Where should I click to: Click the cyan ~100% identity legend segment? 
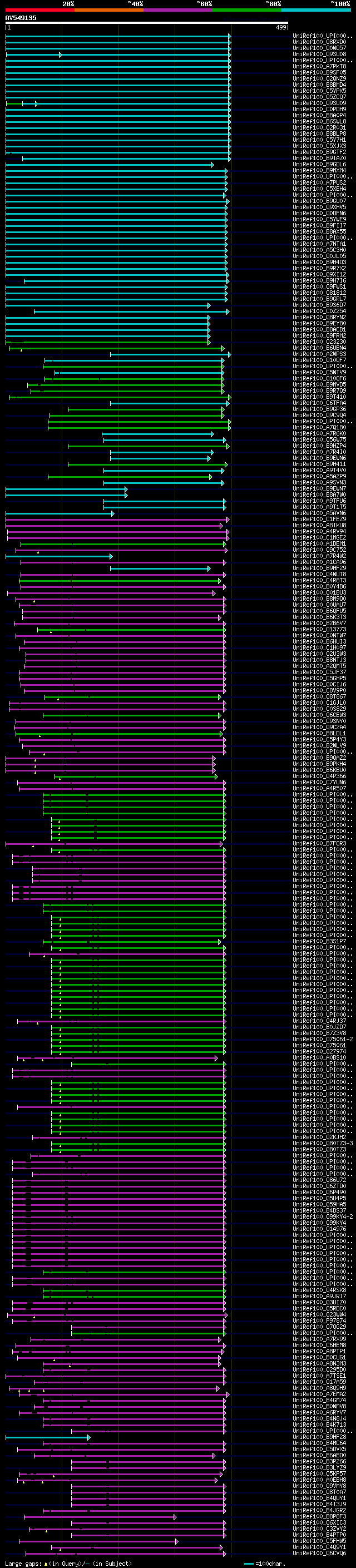[316, 10]
